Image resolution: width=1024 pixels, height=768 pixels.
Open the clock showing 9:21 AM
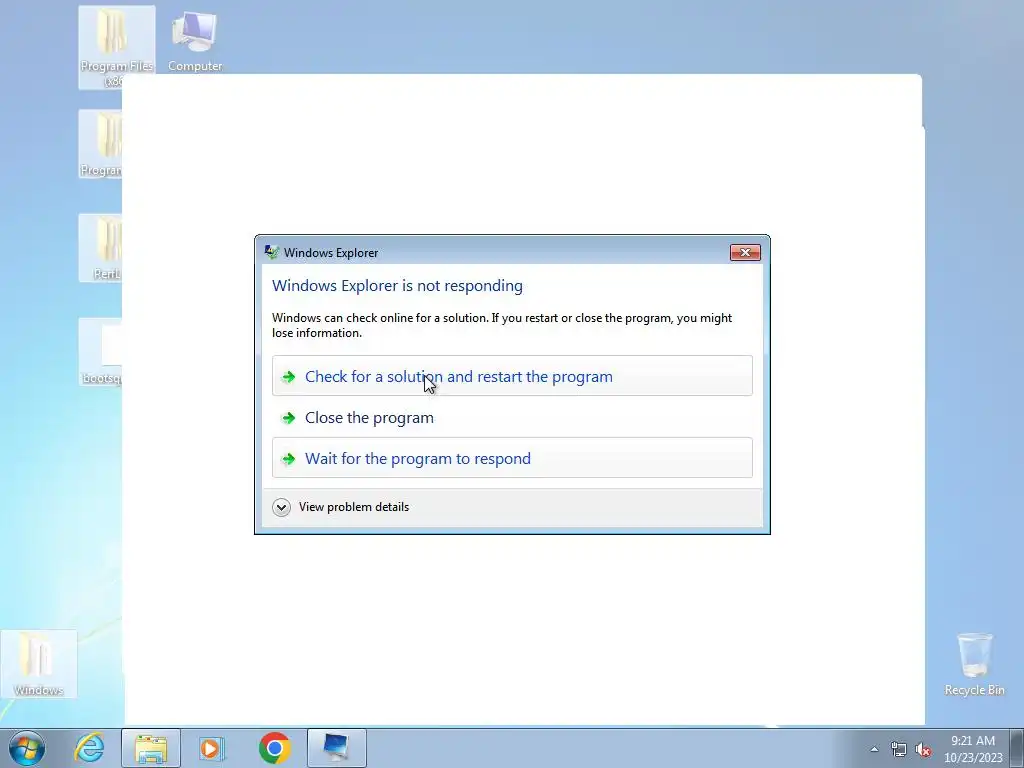click(x=973, y=749)
